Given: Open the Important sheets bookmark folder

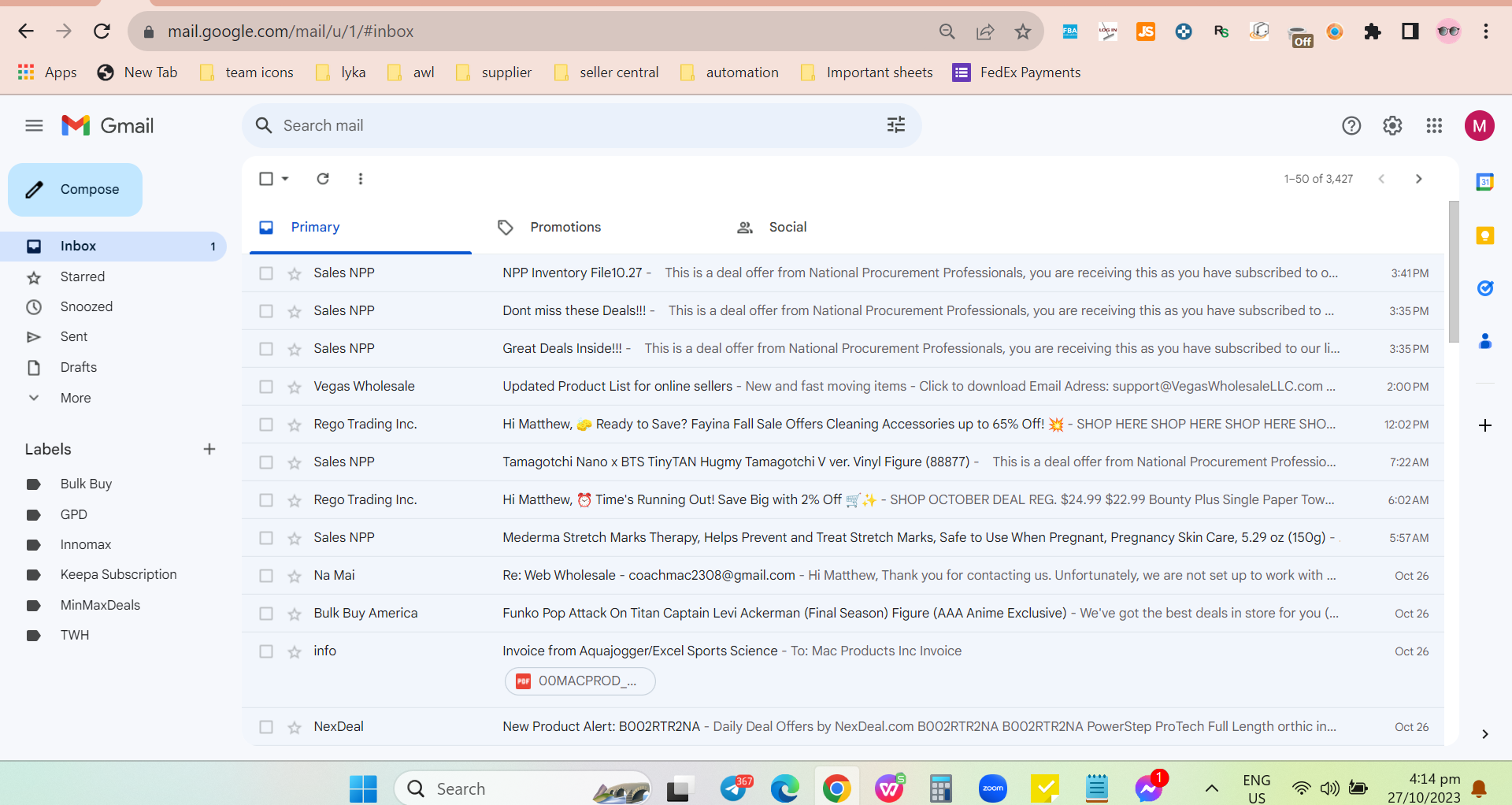Looking at the screenshot, I should click(866, 72).
